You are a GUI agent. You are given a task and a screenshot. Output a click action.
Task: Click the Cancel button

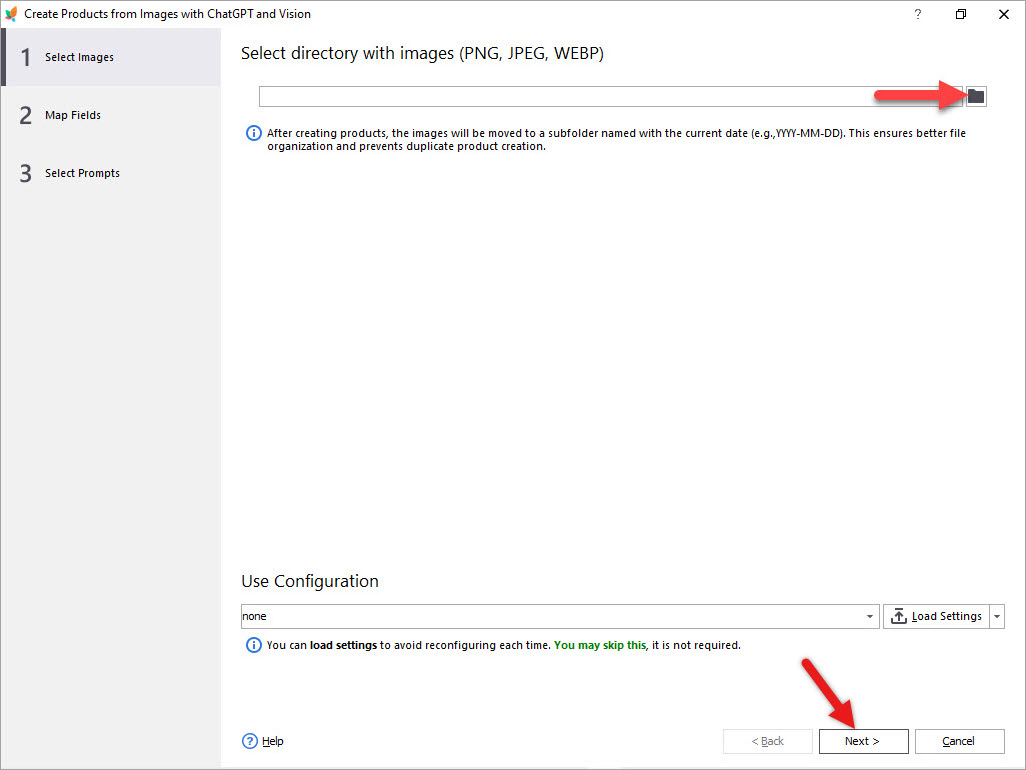click(x=959, y=741)
